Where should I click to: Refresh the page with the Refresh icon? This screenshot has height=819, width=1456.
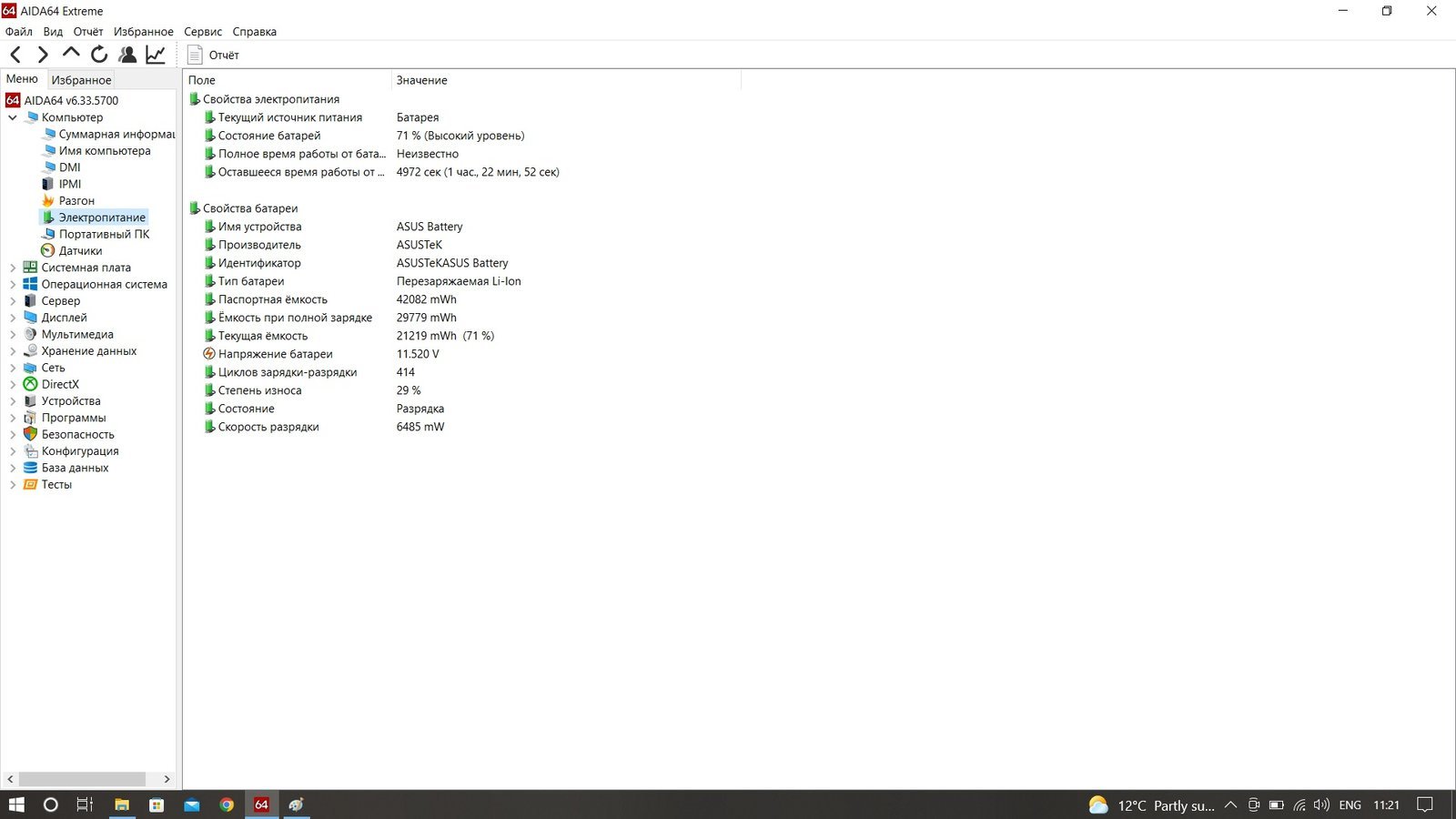[x=99, y=56]
